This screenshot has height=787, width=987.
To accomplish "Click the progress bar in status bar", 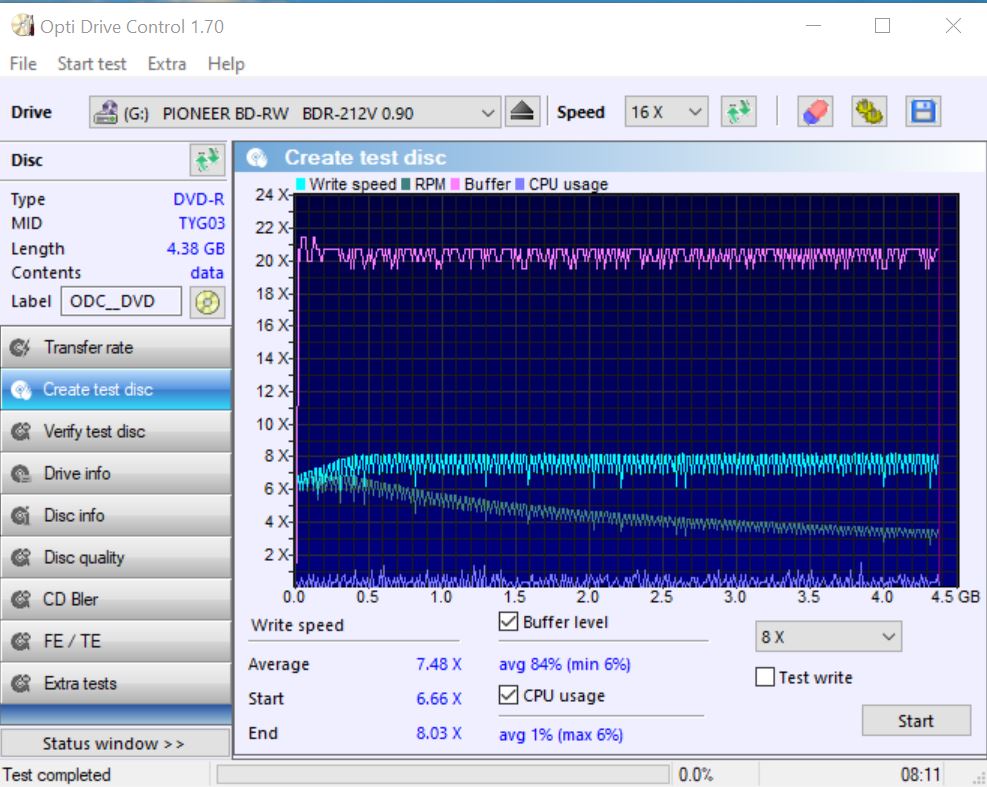I will [442, 775].
